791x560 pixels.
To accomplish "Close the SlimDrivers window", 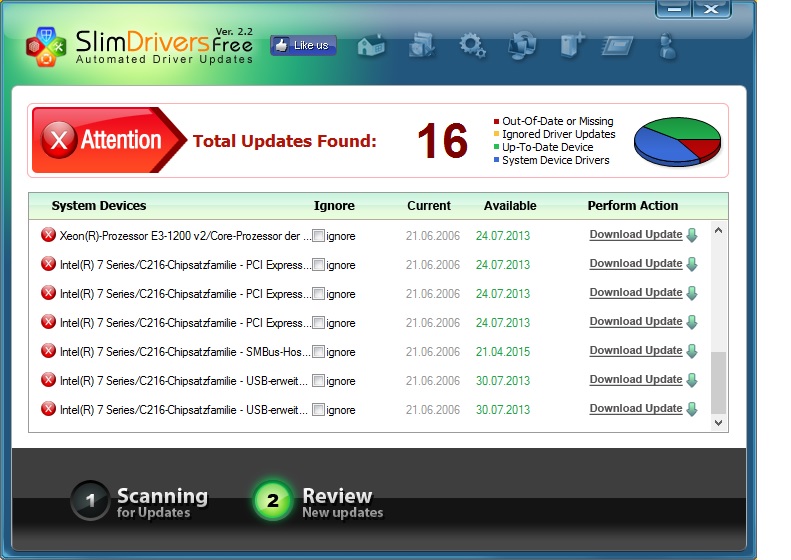I will [x=712, y=9].
